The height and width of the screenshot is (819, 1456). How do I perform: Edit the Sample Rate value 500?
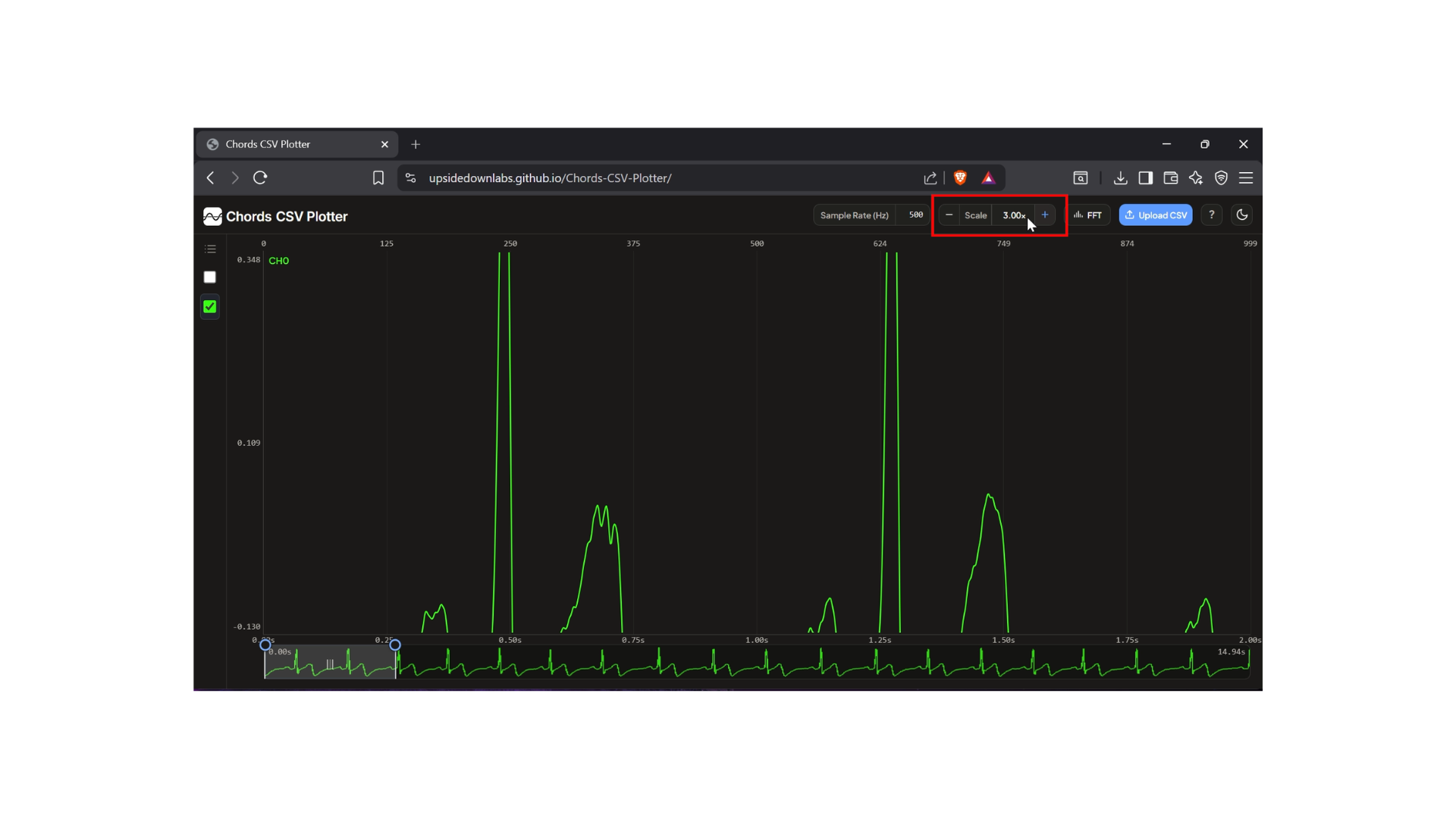tap(915, 215)
